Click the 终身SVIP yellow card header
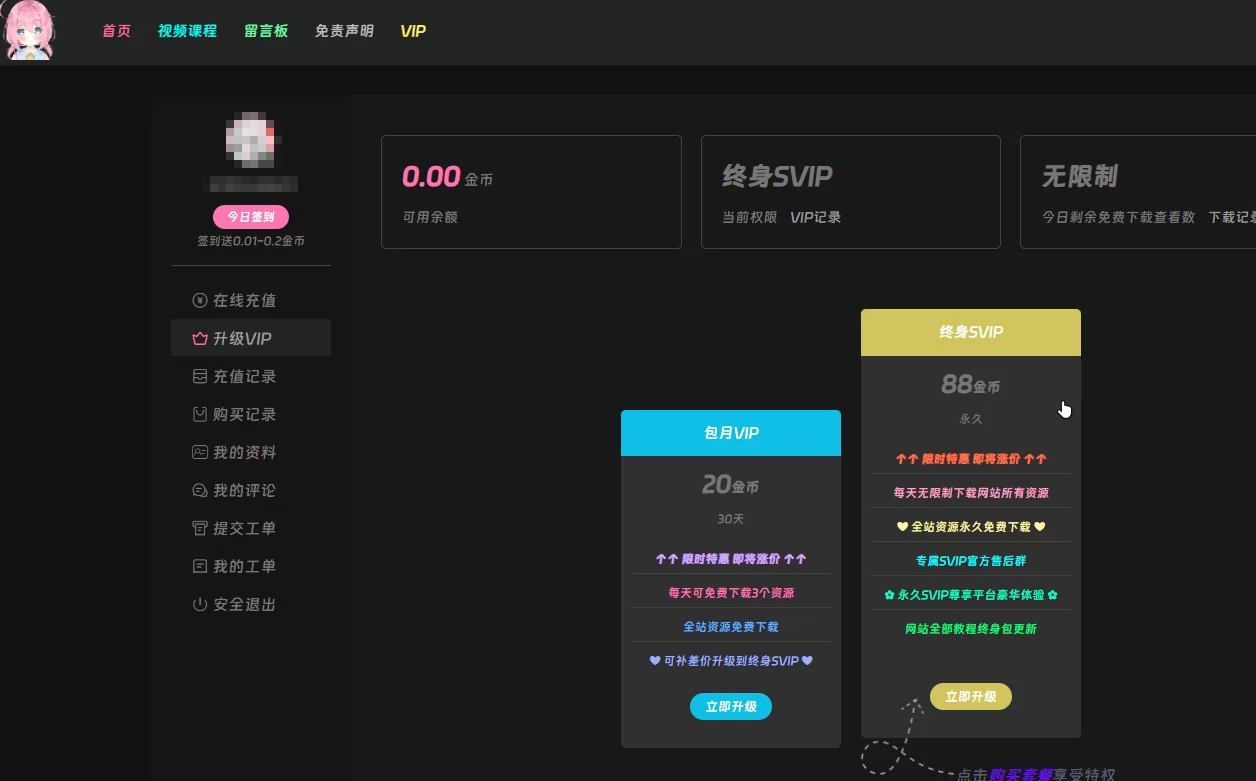The image size is (1256, 781). coord(971,332)
